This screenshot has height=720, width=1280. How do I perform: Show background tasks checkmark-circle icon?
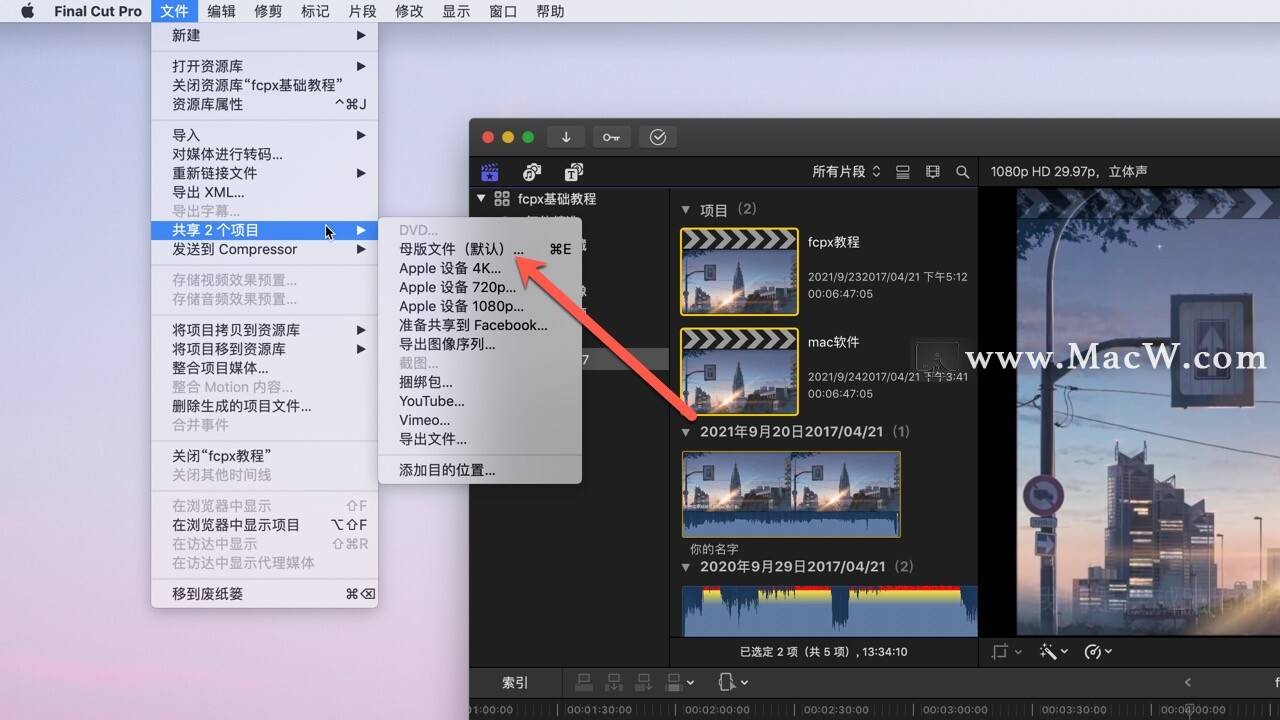(658, 137)
